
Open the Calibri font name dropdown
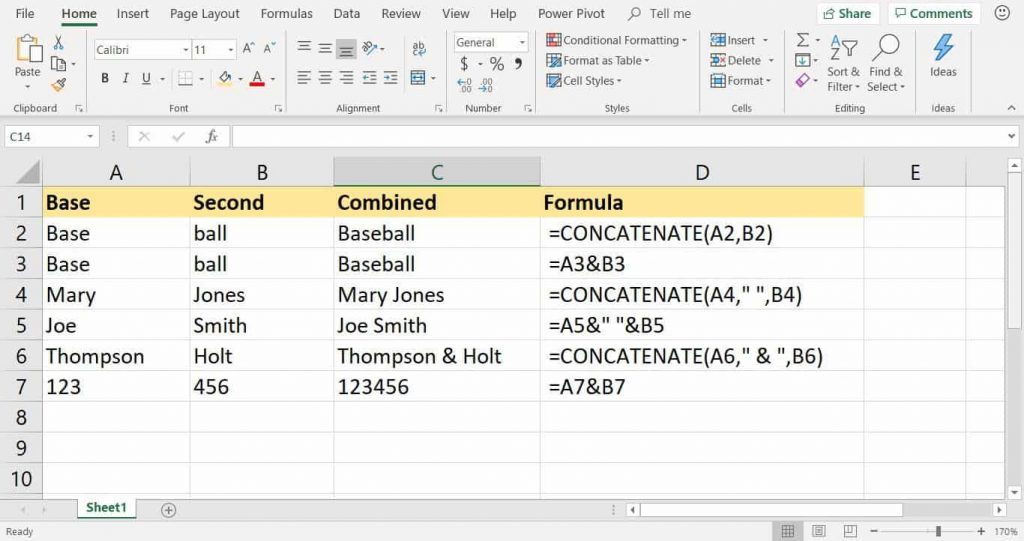tap(185, 49)
